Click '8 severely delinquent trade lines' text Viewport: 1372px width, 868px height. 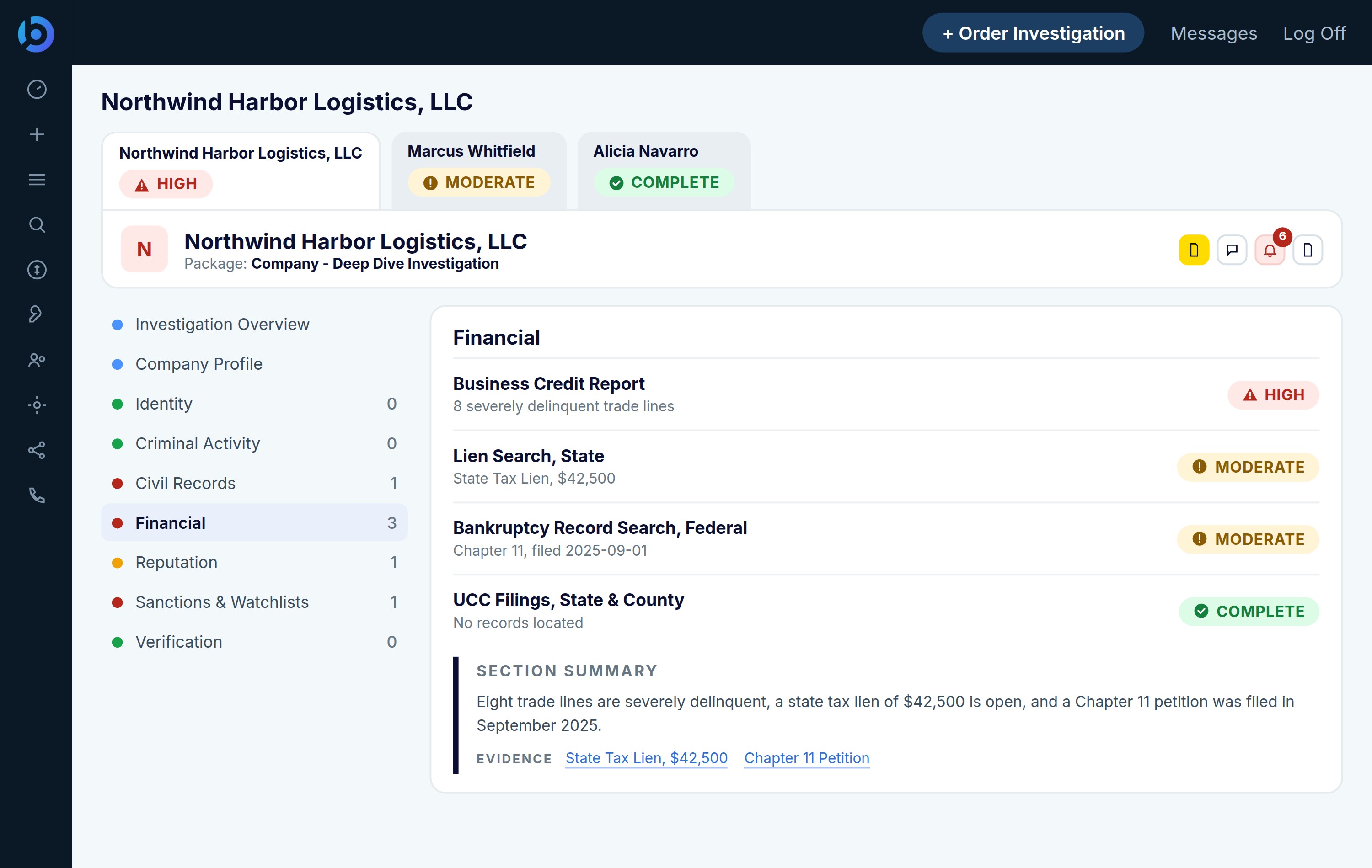(x=563, y=406)
